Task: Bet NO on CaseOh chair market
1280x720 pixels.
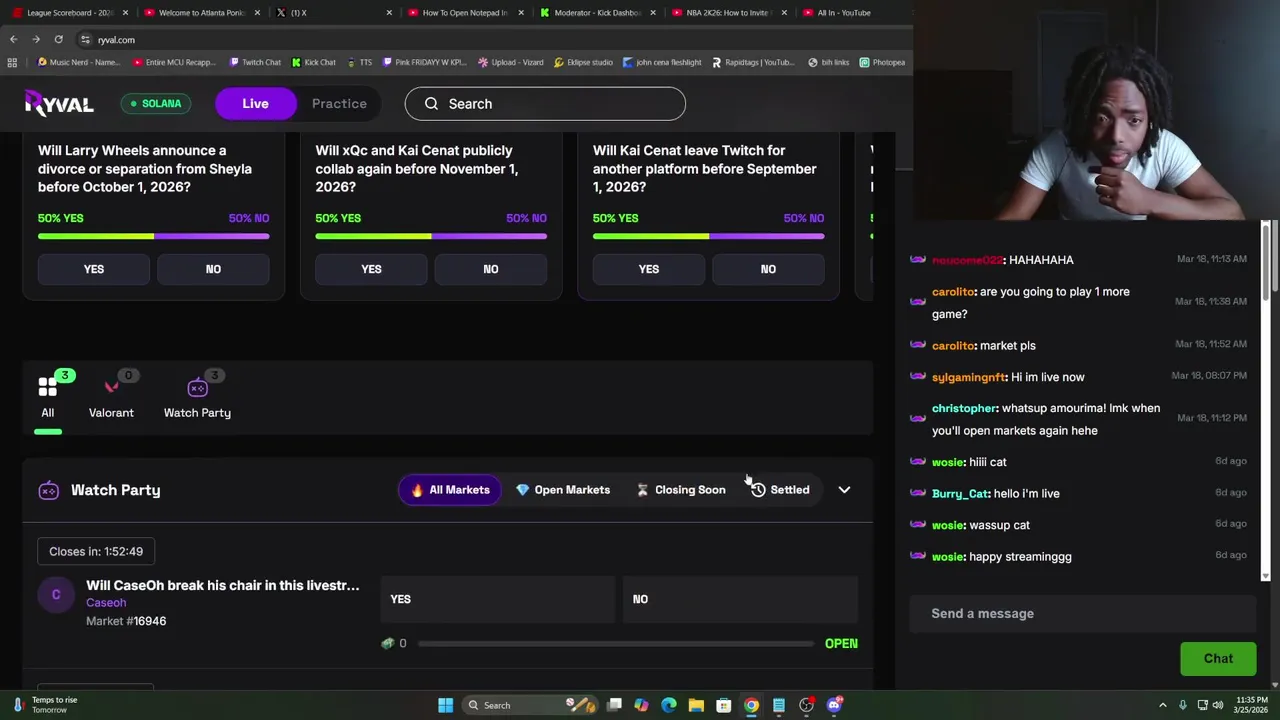Action: coord(740,599)
